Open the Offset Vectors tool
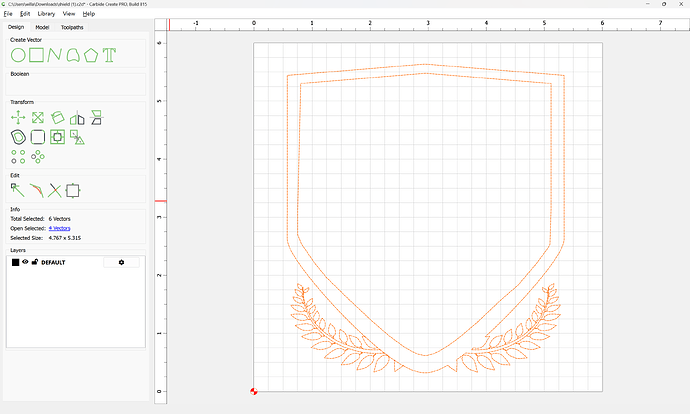Image resolution: width=690 pixels, height=414 pixels. coord(18,137)
